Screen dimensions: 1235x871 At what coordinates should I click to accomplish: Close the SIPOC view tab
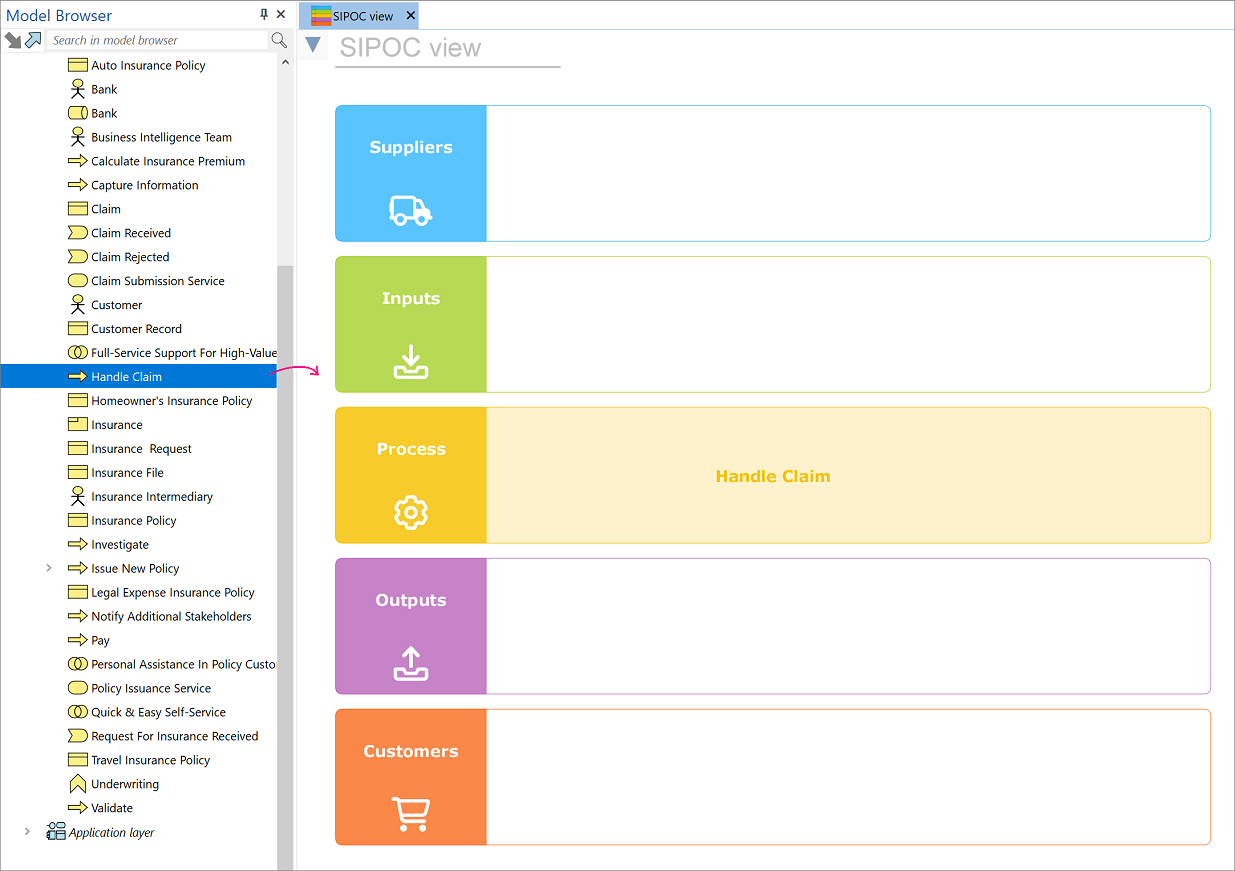tap(410, 16)
